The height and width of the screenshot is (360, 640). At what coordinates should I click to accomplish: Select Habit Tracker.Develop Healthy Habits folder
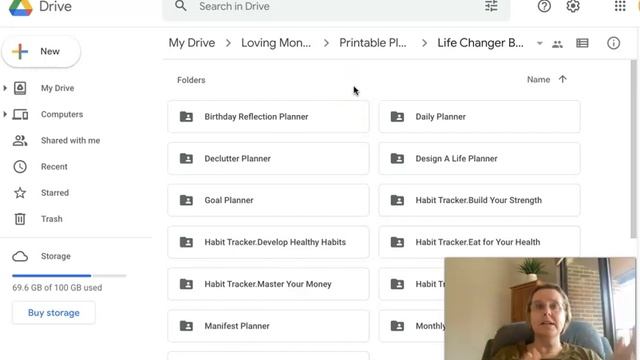pyautogui.click(x=268, y=242)
